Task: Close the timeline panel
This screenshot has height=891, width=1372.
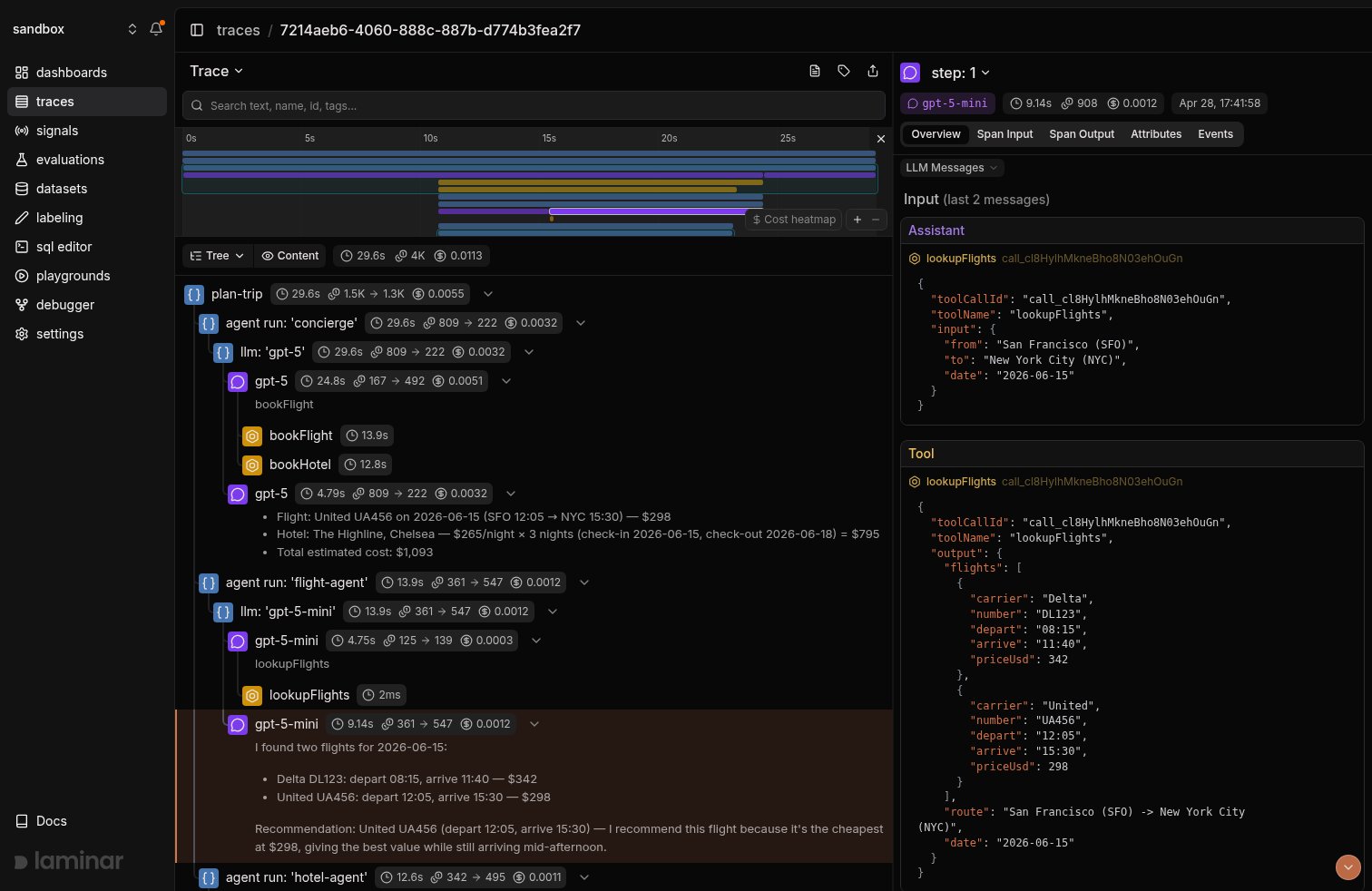Action: (x=880, y=139)
